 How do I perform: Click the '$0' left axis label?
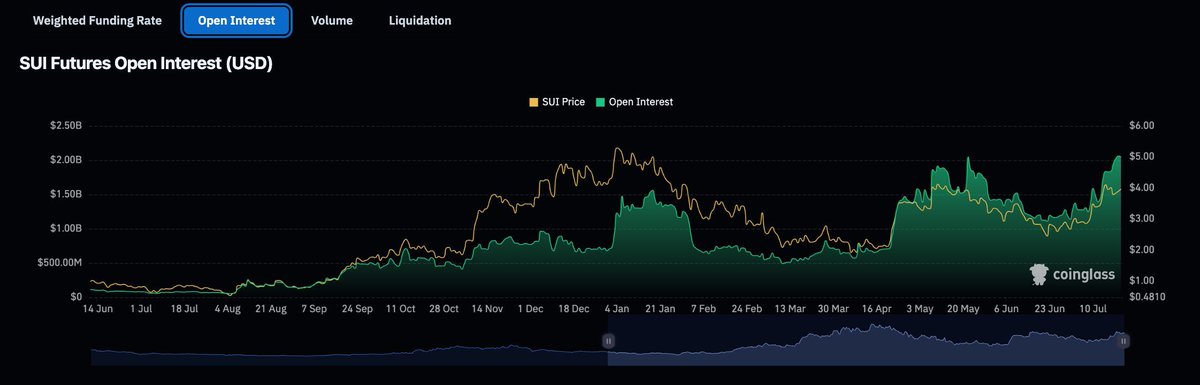click(x=76, y=297)
